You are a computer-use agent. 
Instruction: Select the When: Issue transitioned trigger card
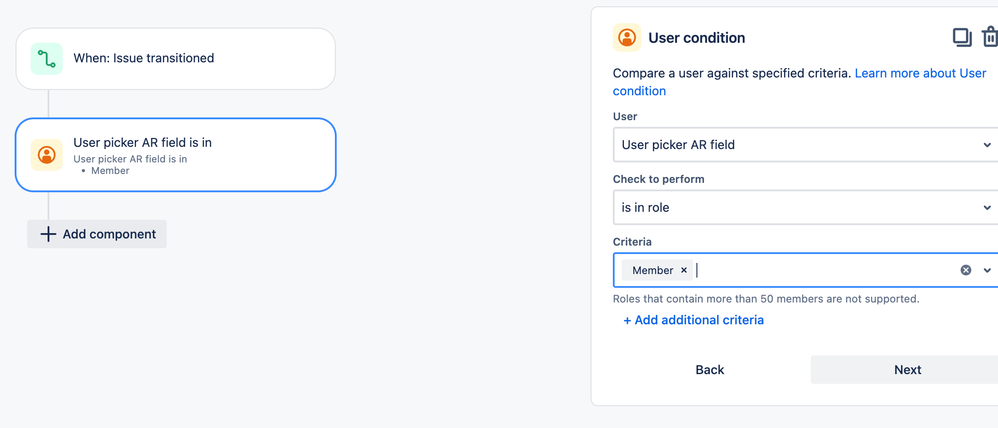175,59
